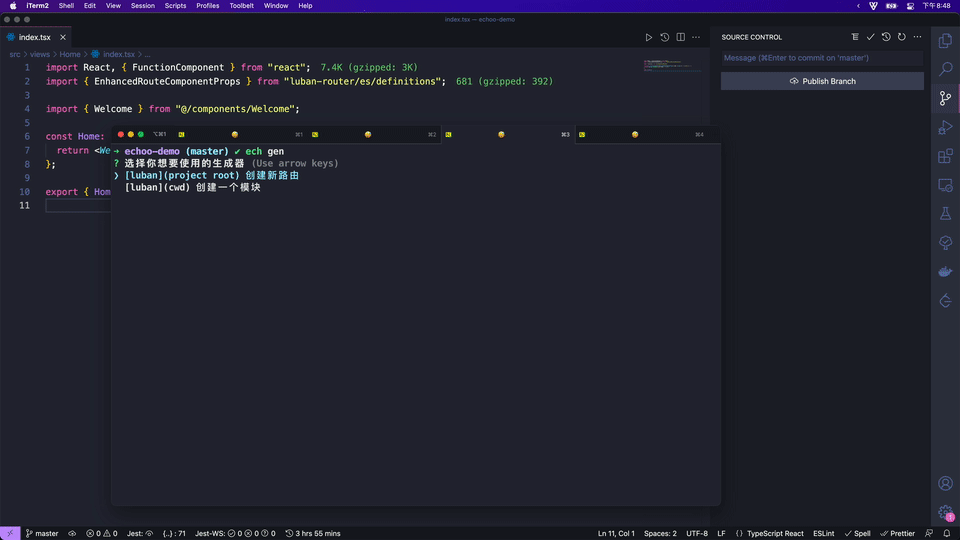
Task: Toggle the Spell checker status item
Action: pos(857,534)
